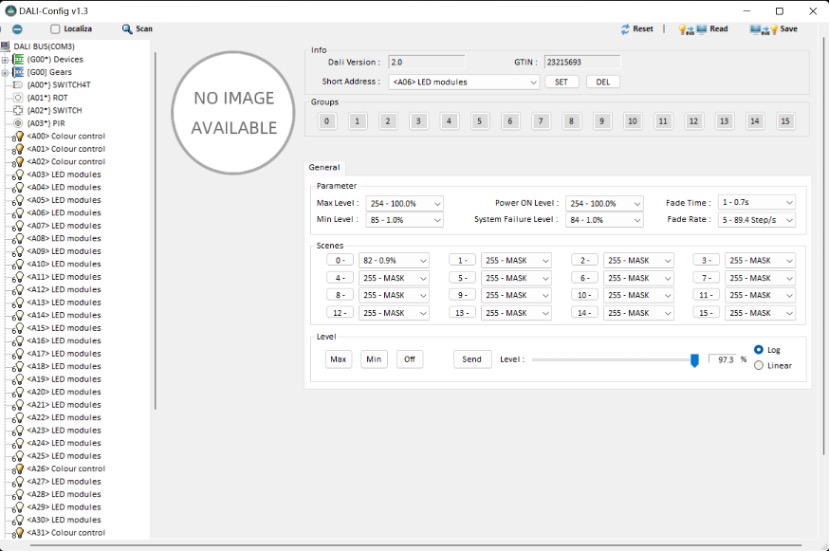Toggle group 15 membership button
The image size is (830, 552).
click(x=786, y=121)
